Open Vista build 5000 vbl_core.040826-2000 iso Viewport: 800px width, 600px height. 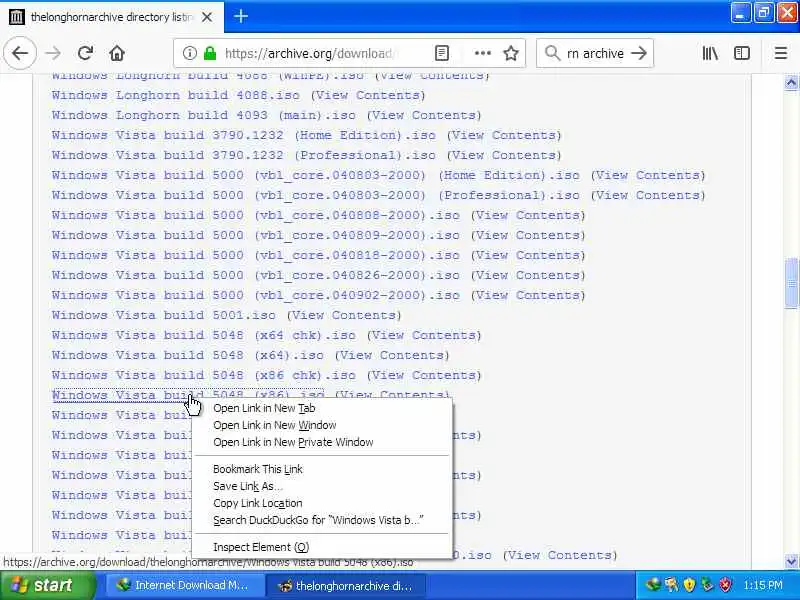[256, 276]
